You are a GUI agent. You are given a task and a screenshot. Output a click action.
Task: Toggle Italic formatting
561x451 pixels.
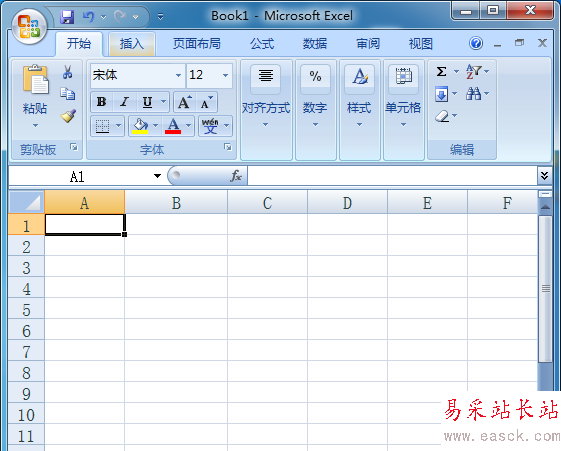(125, 102)
